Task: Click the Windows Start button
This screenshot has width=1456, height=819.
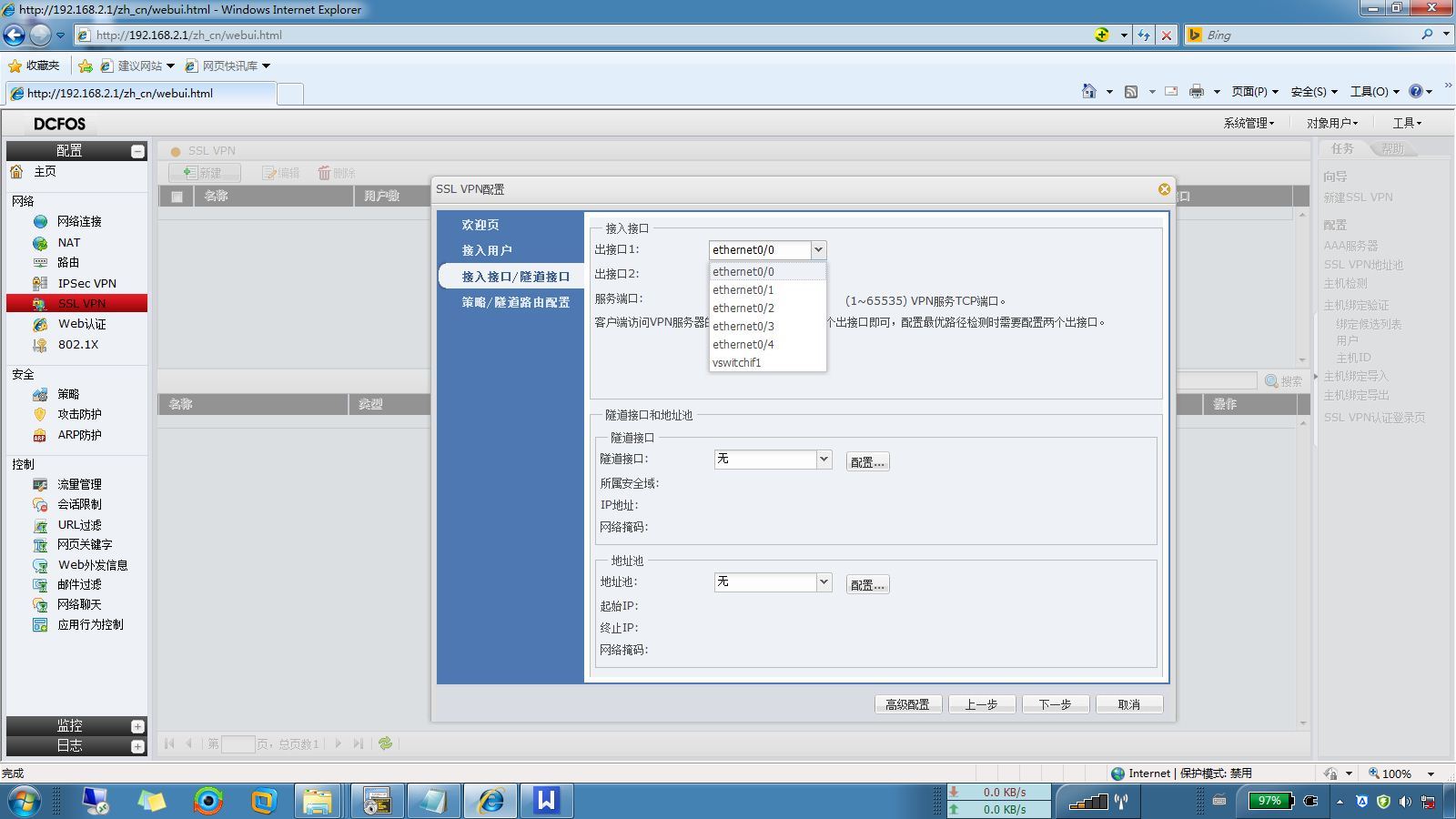Action: tap(24, 802)
